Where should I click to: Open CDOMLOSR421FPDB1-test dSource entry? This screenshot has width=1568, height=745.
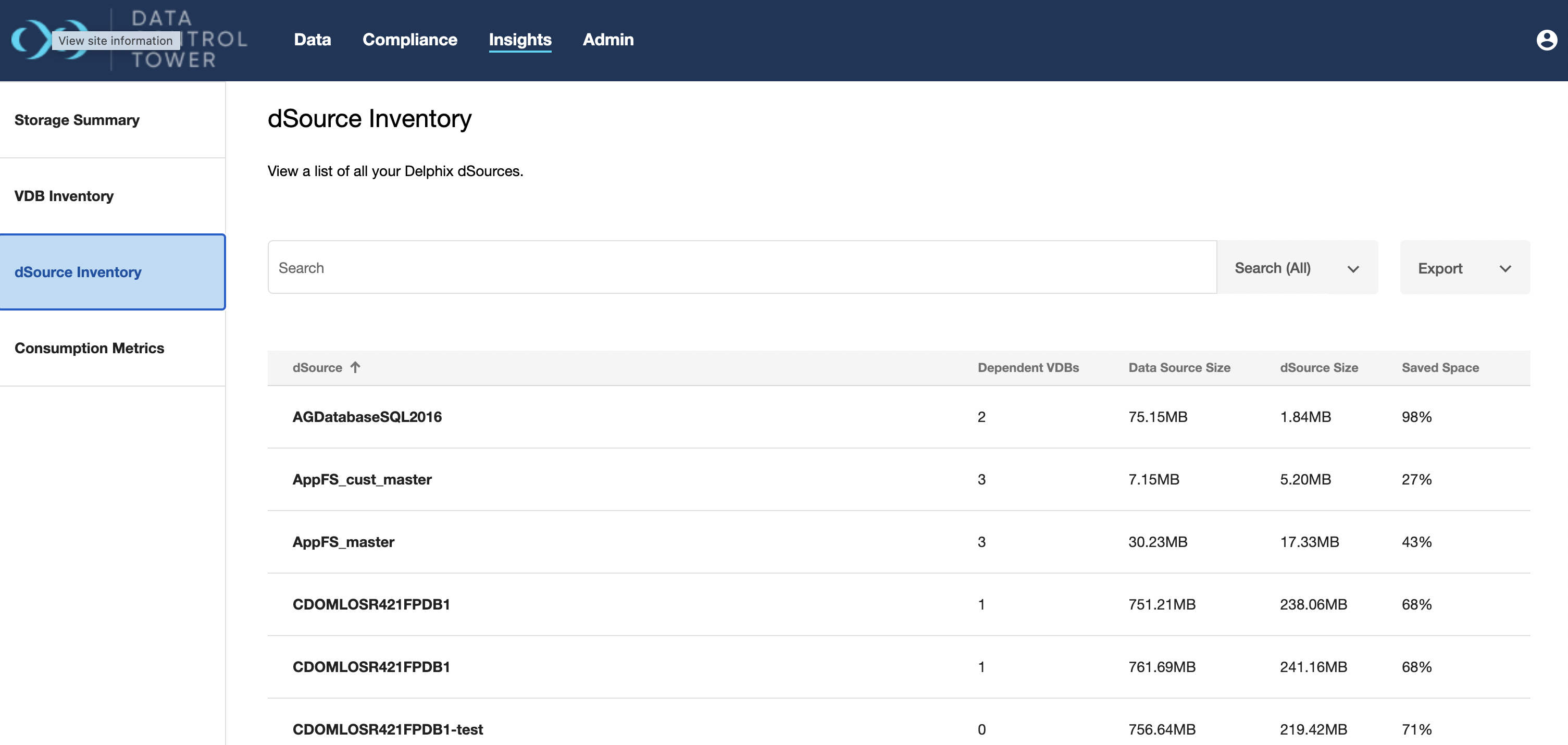[x=388, y=729]
